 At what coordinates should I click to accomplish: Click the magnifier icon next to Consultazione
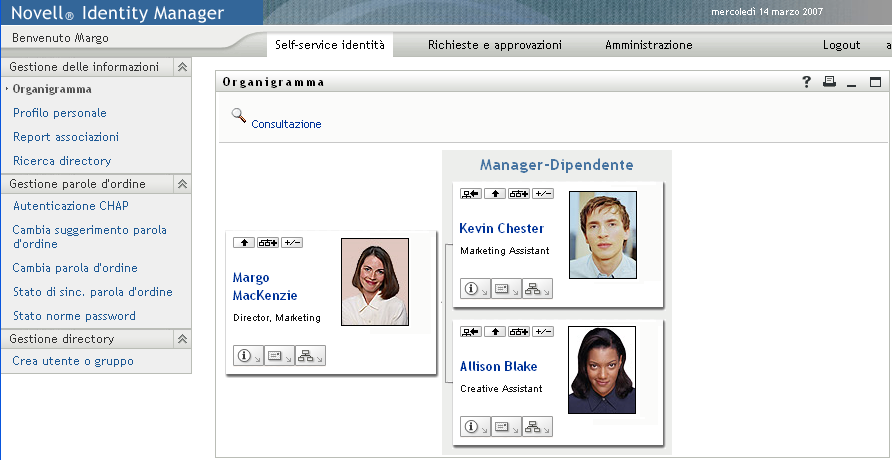coord(238,115)
